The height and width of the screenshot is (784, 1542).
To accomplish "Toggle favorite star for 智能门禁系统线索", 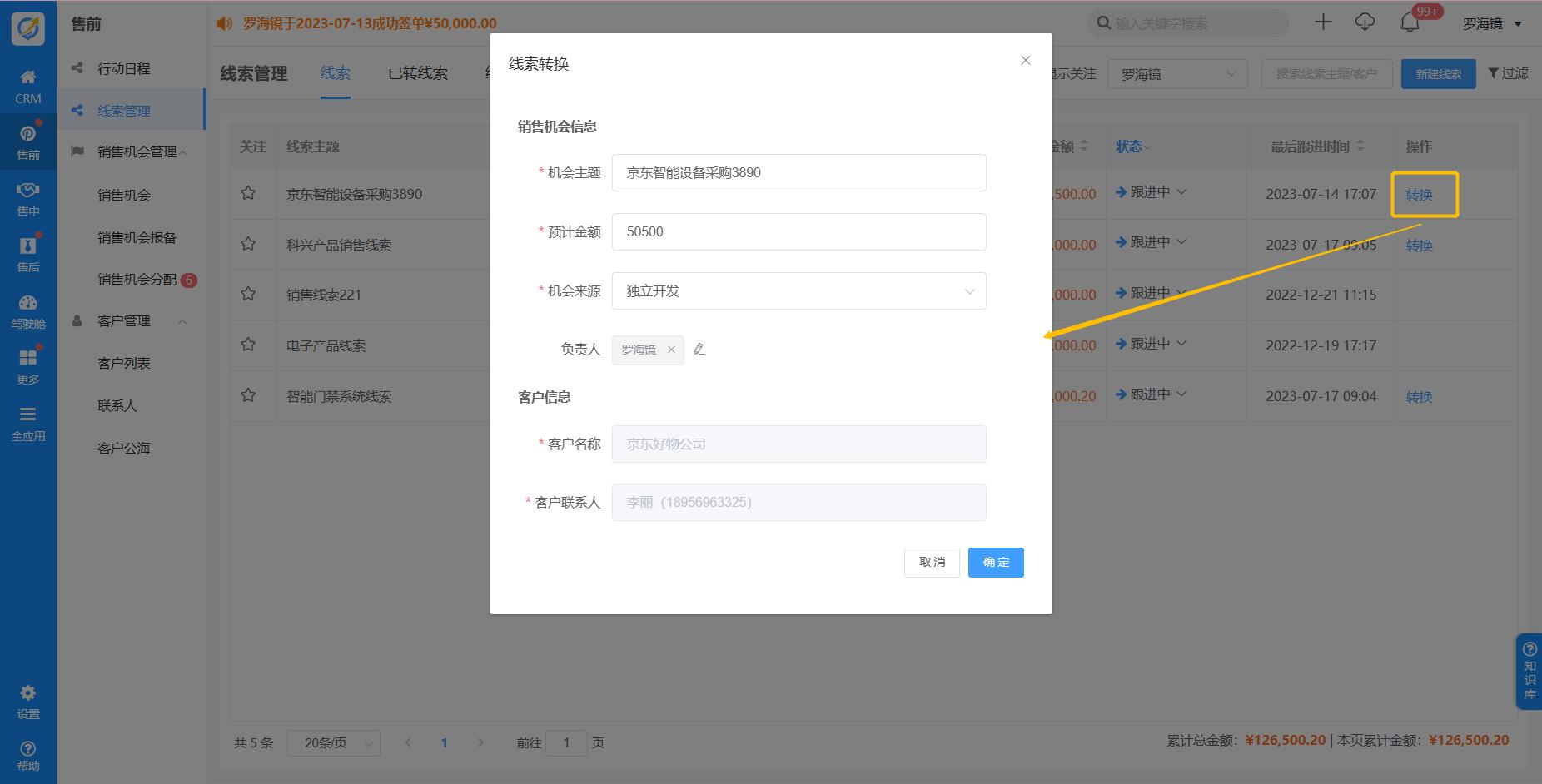I will tap(248, 396).
